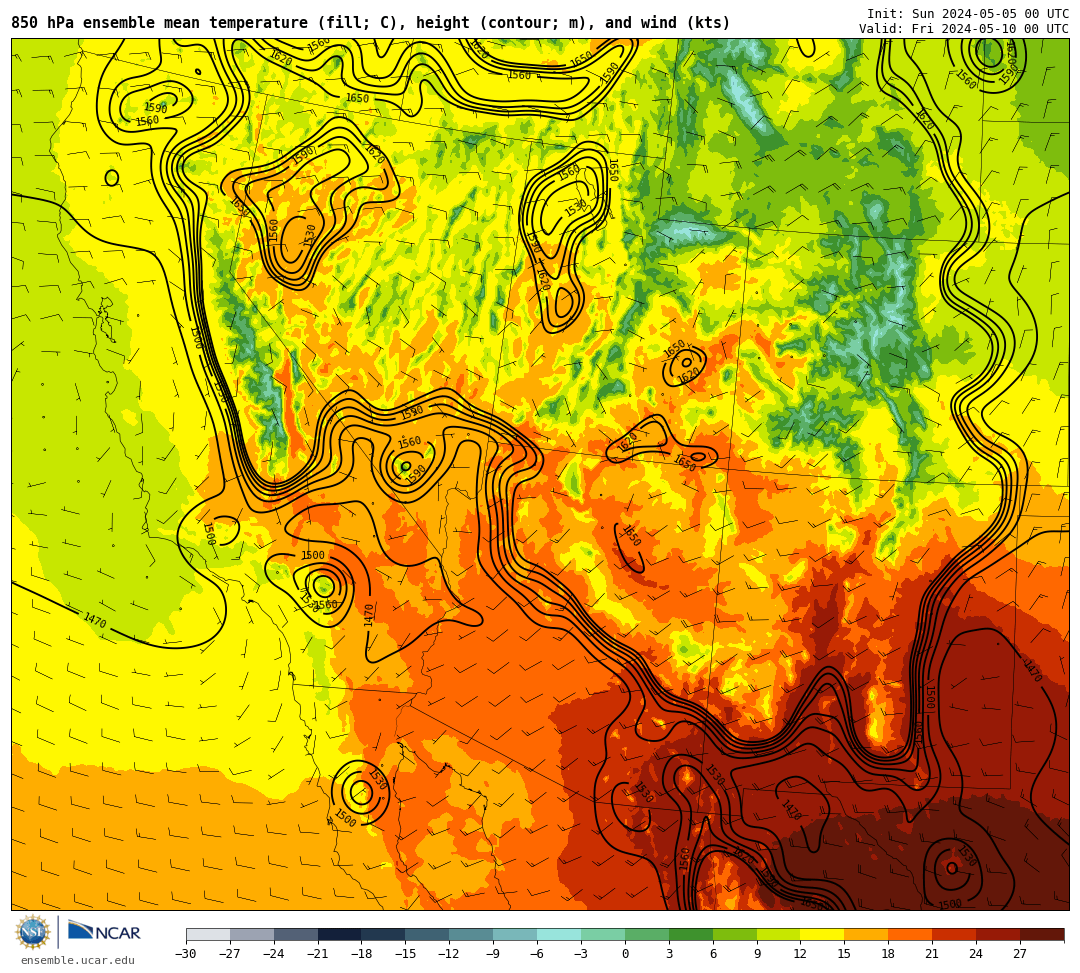Click the -15 colorbar tick label
Viewport: 1080px width, 973px height.
(406, 954)
